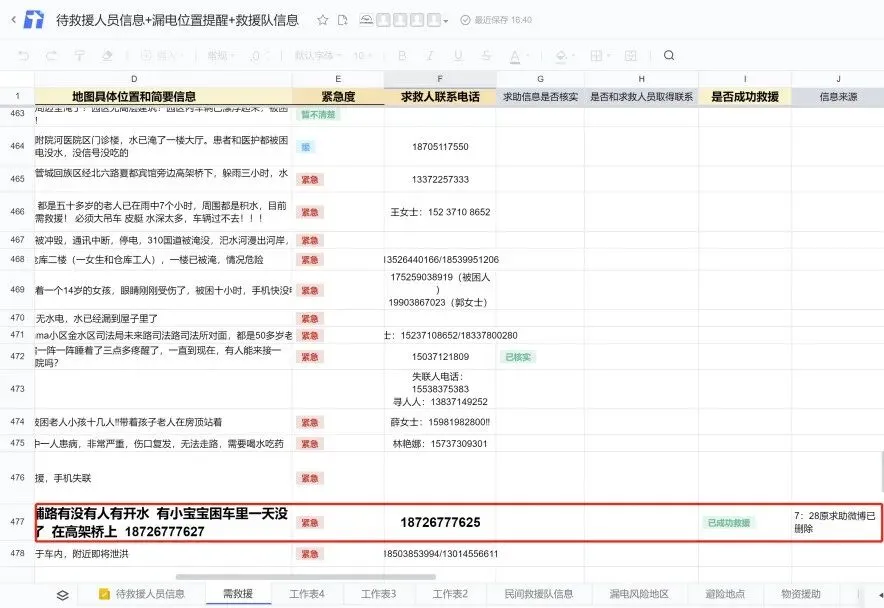
Task: Toggle bold formatting
Action: 402,55
